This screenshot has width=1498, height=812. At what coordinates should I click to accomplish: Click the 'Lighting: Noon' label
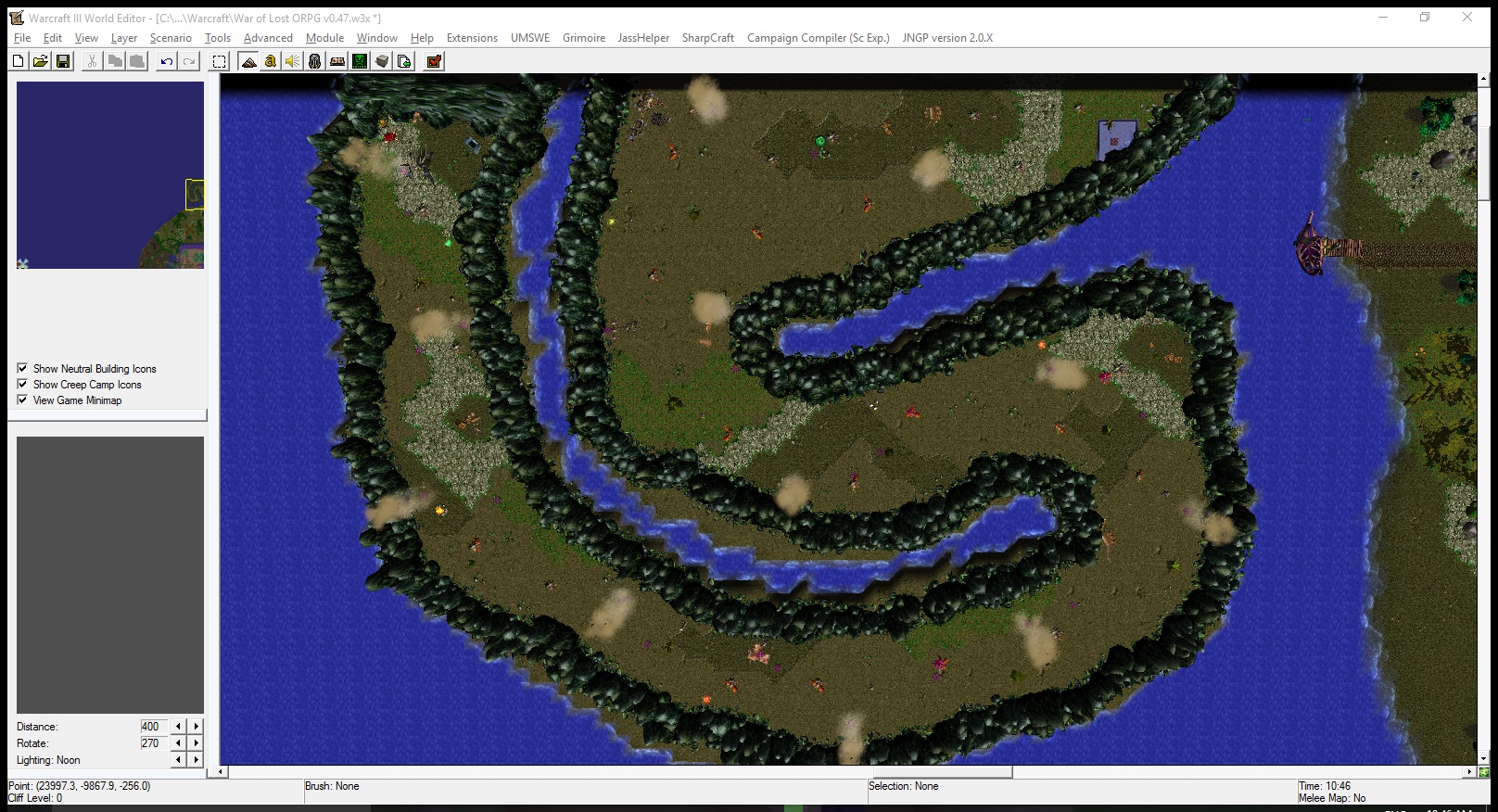pos(48,760)
